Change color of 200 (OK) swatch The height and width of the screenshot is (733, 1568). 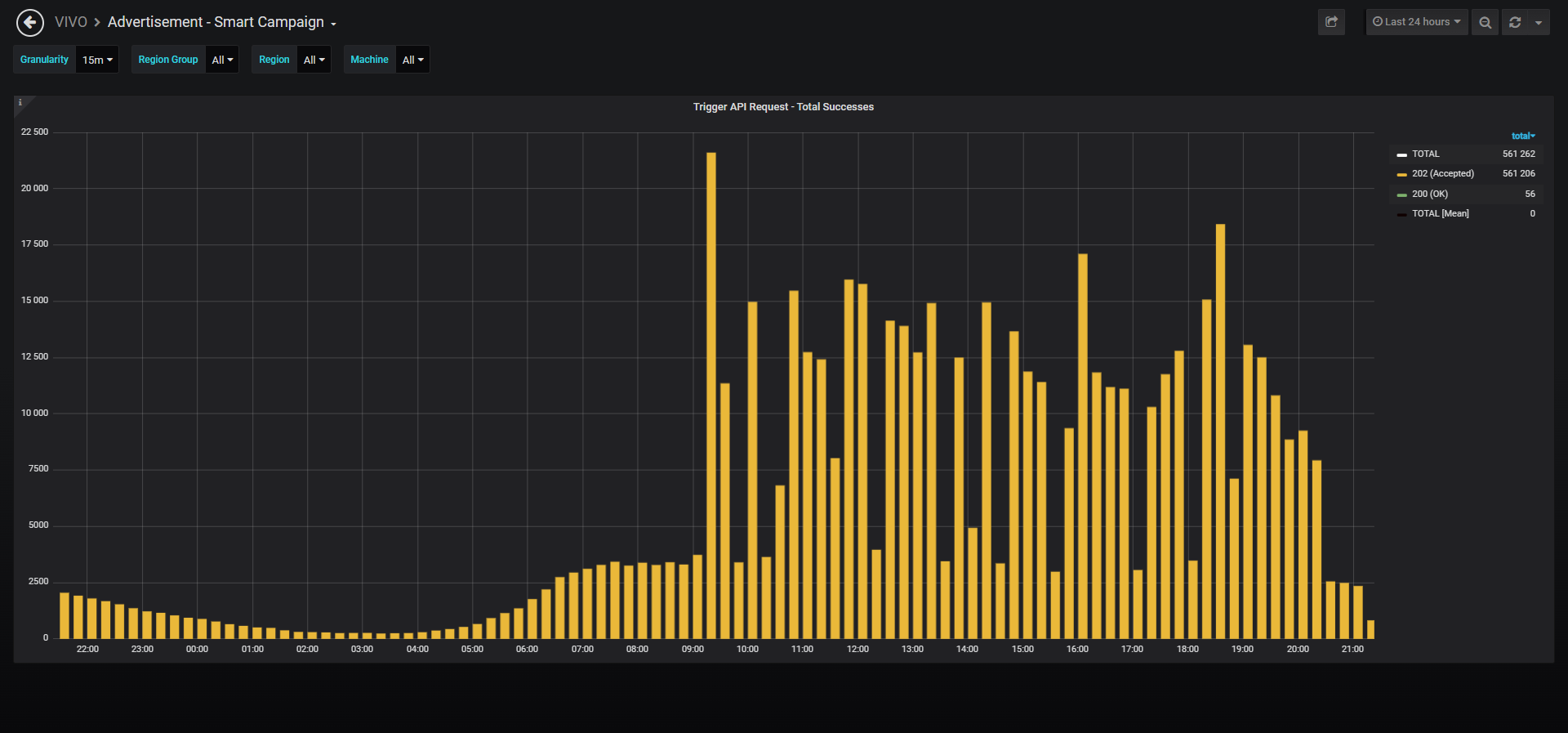[1401, 194]
